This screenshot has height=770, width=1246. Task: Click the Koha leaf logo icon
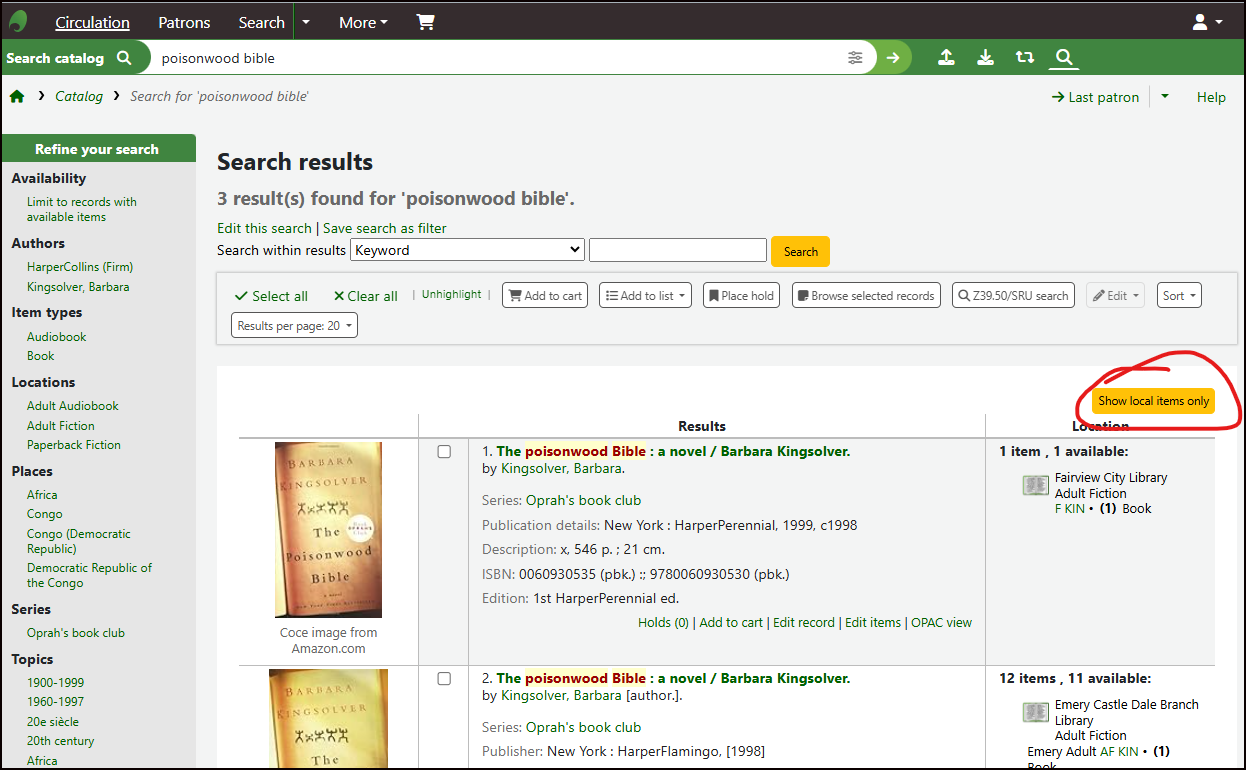click(x=18, y=21)
